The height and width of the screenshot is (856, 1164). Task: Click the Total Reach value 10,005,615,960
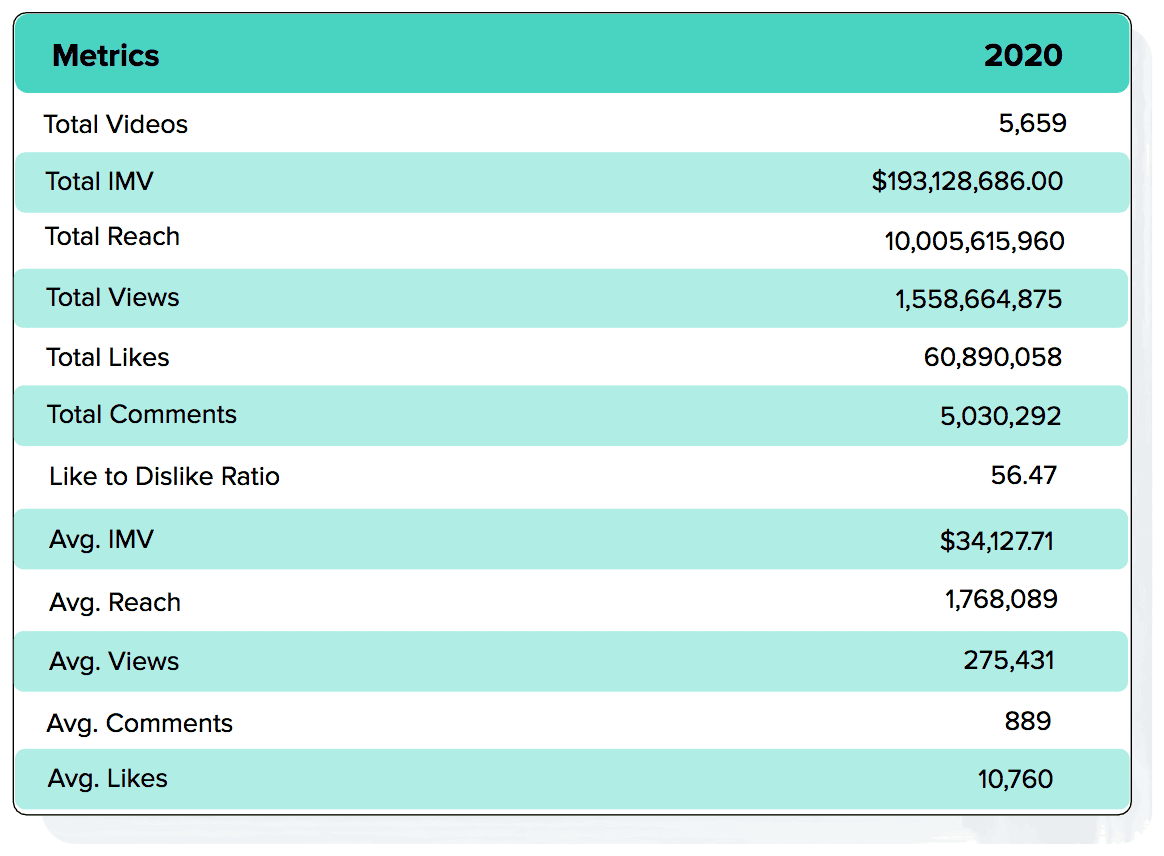click(x=974, y=241)
